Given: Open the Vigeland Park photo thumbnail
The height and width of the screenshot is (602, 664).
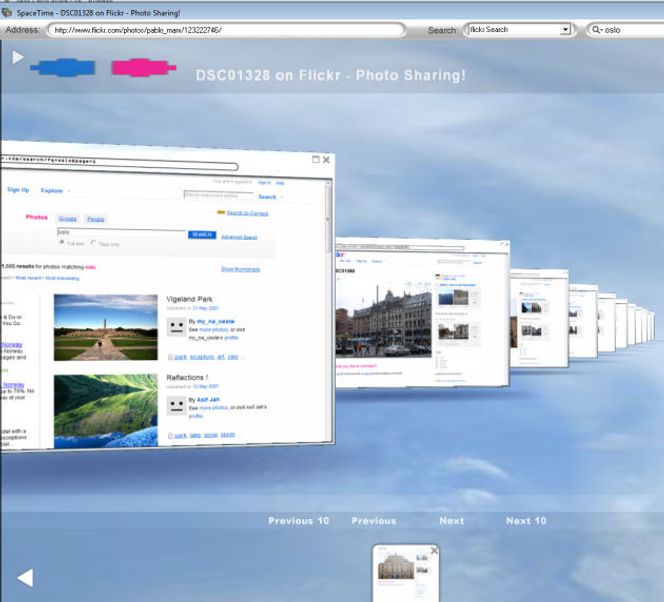Looking at the screenshot, I should (106, 327).
